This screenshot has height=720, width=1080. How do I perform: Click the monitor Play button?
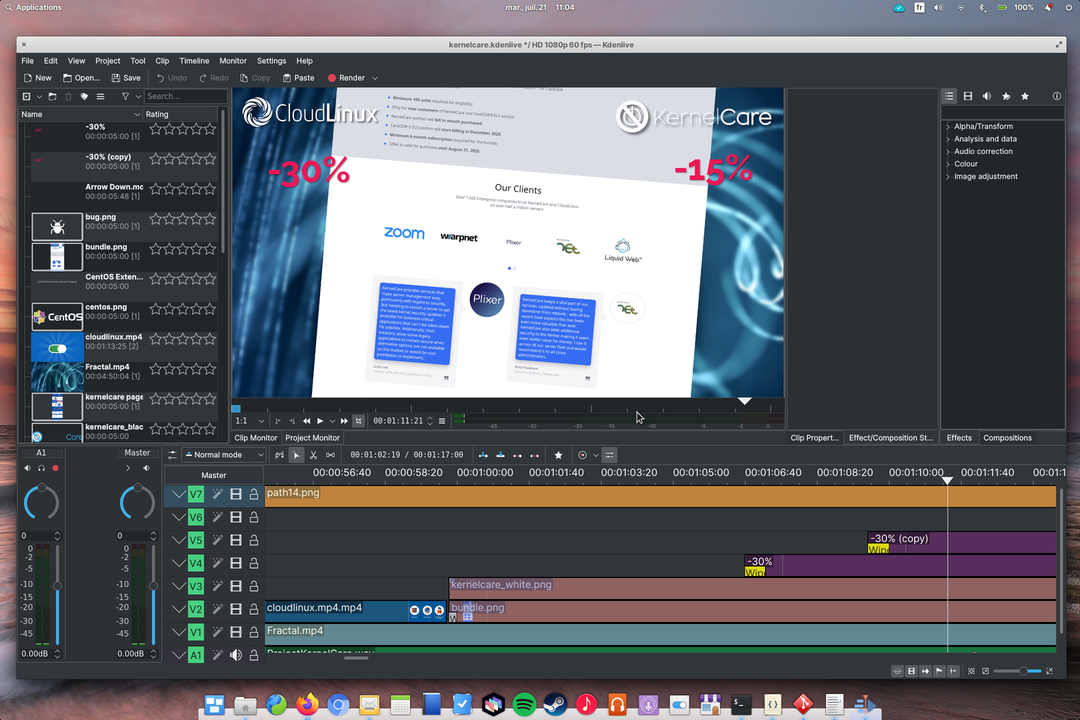pyautogui.click(x=320, y=421)
